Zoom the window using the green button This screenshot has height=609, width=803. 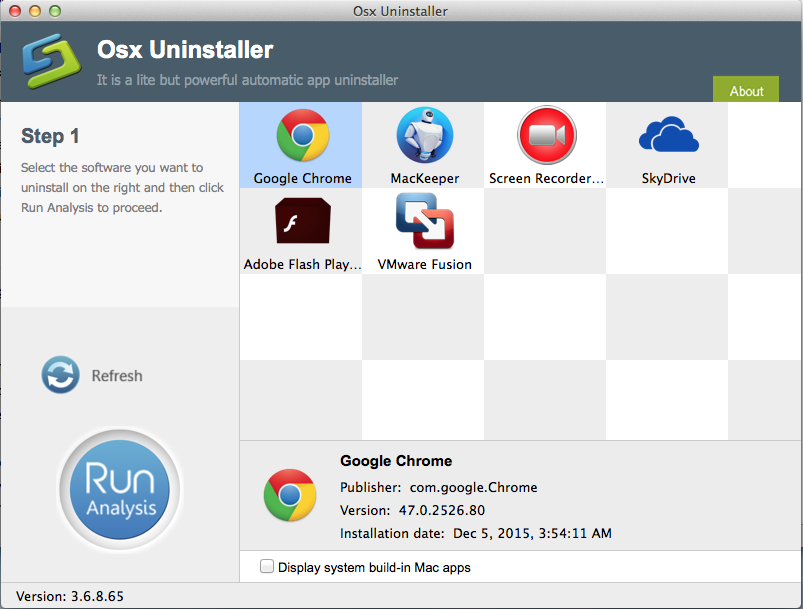point(55,11)
